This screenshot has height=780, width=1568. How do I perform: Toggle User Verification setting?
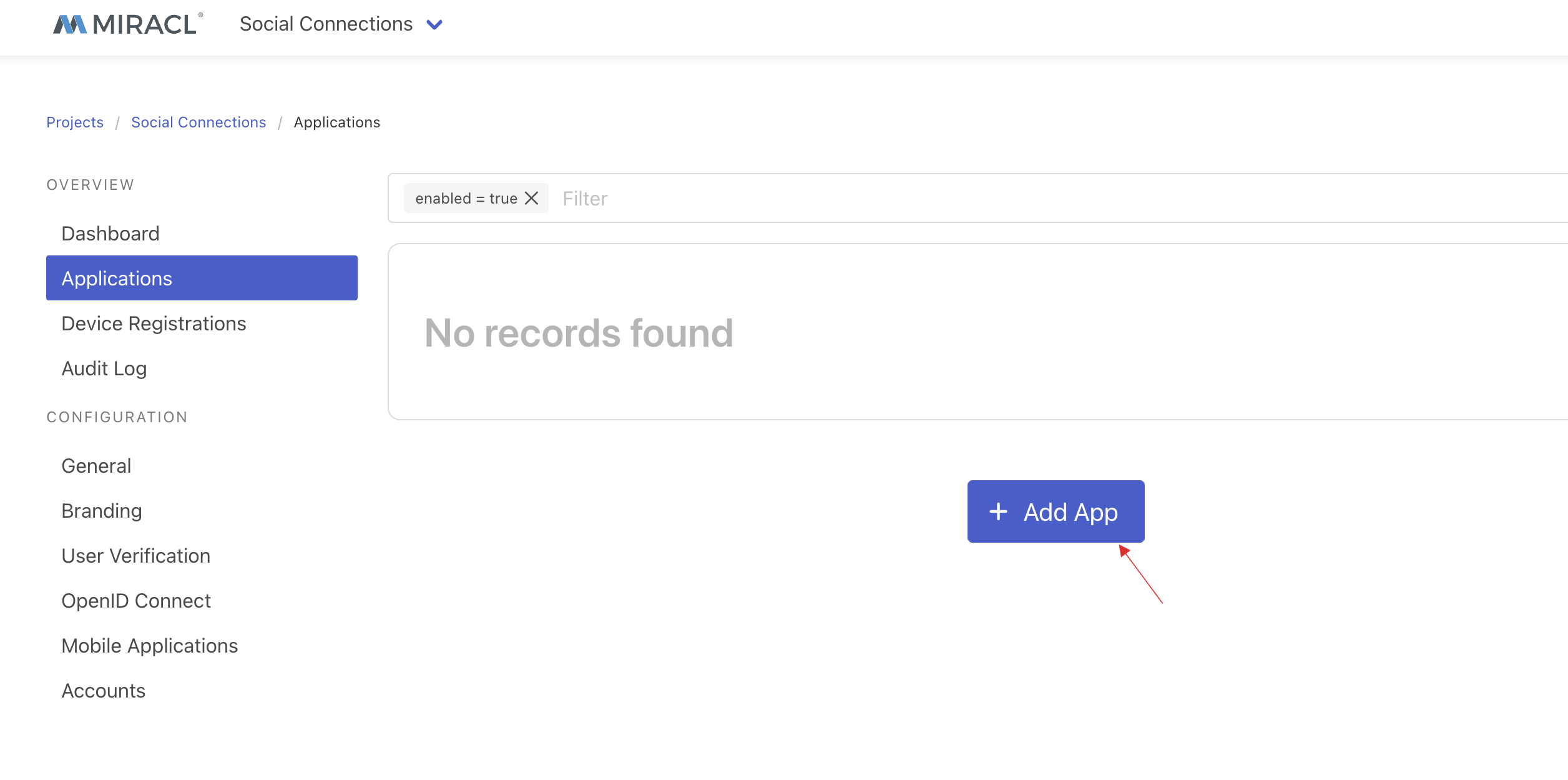(x=135, y=555)
